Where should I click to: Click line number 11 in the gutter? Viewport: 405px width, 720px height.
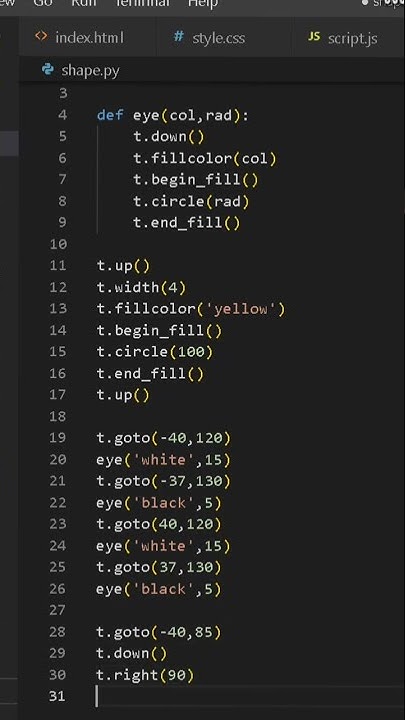[58, 266]
